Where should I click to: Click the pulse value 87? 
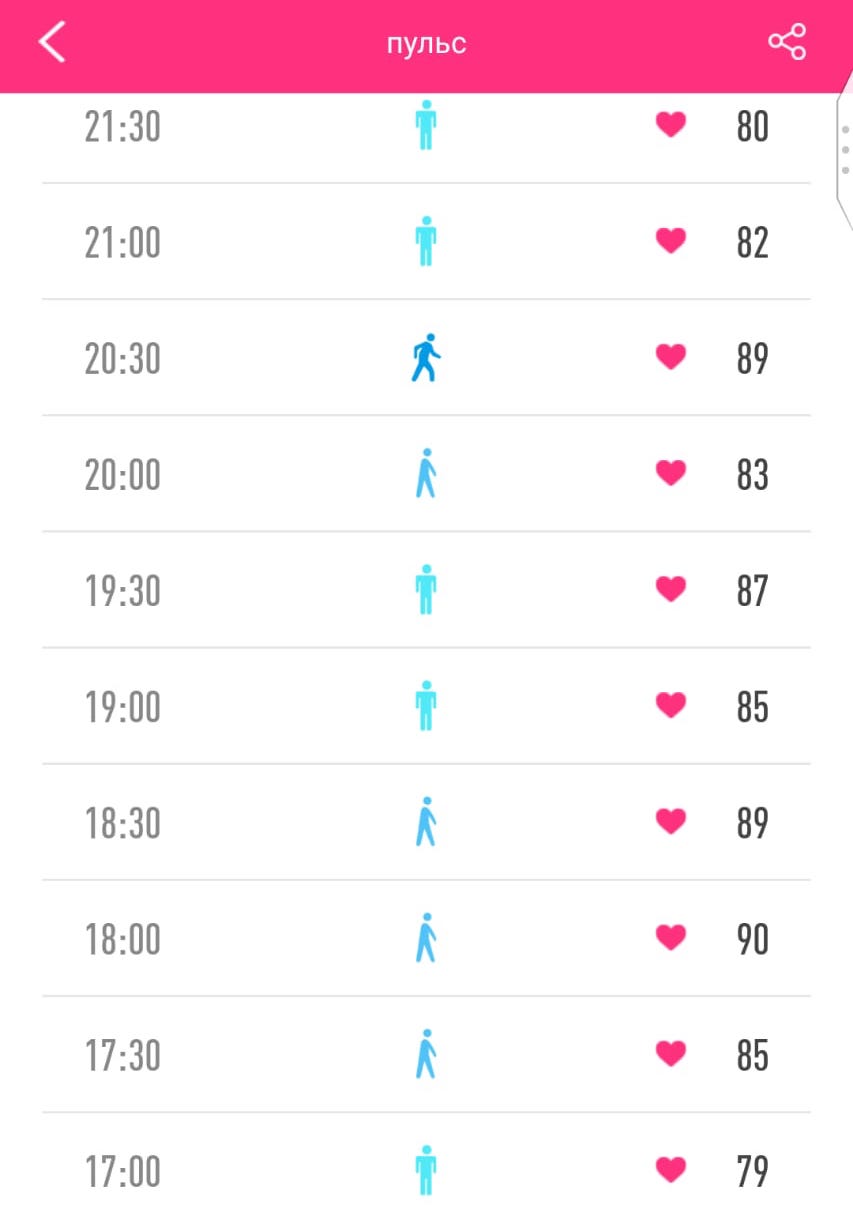[752, 590]
